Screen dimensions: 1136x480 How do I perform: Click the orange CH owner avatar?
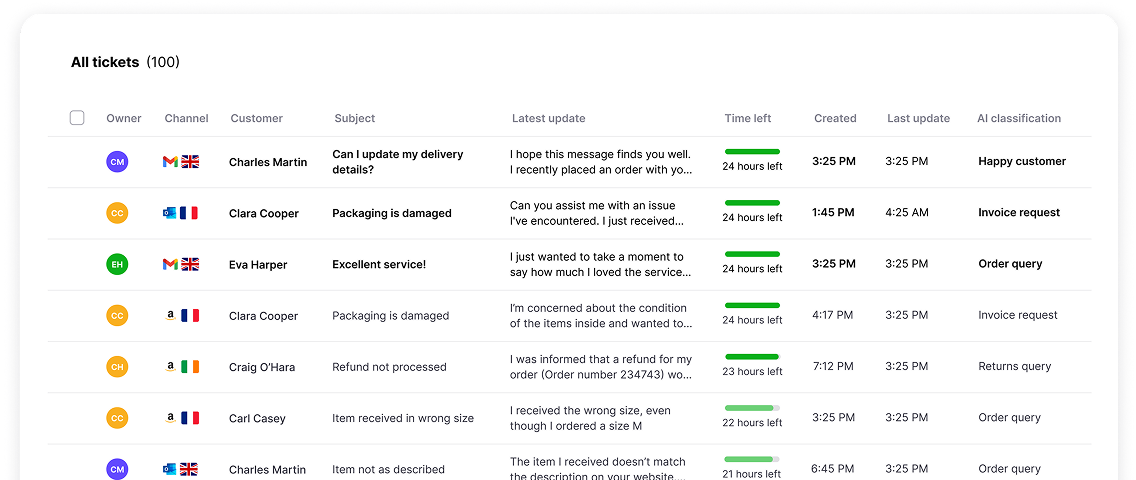(117, 367)
